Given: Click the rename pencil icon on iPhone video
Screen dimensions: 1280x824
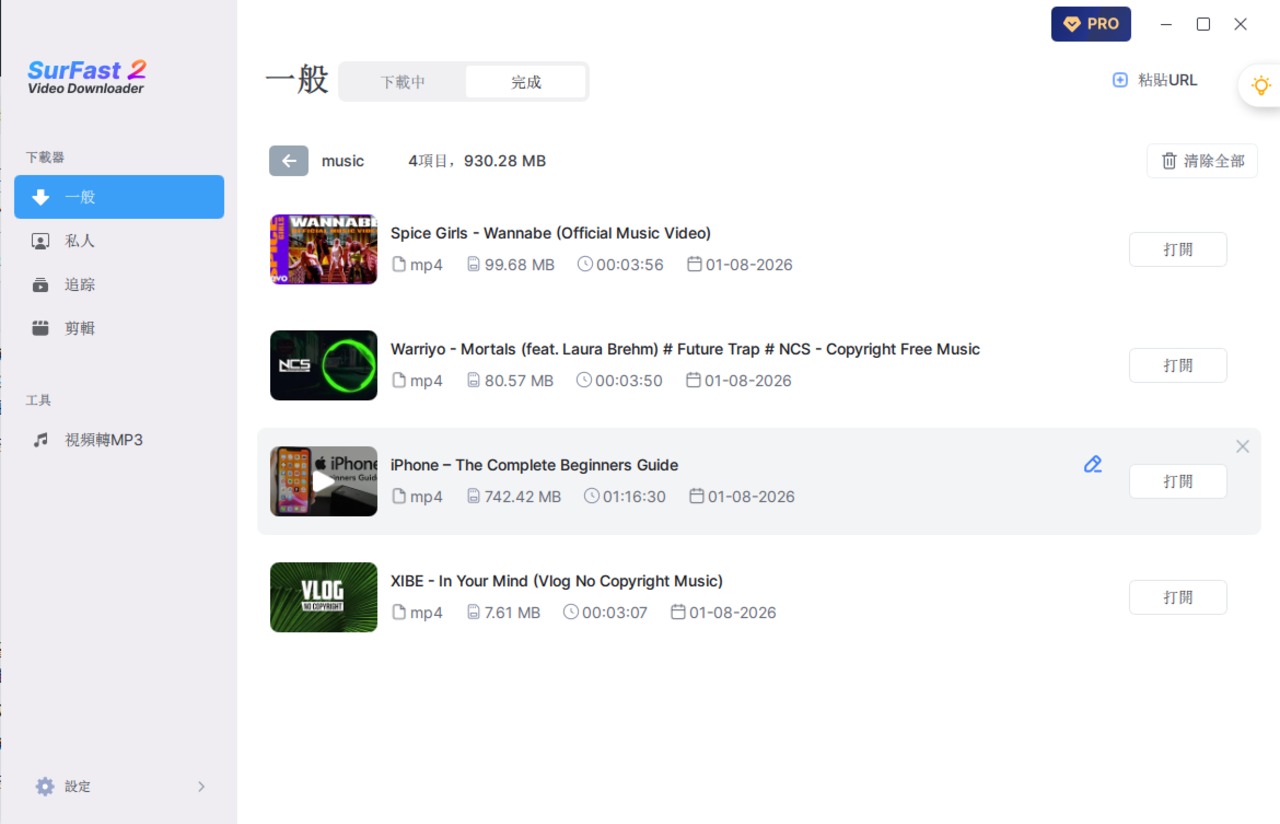Looking at the screenshot, I should coord(1092,464).
